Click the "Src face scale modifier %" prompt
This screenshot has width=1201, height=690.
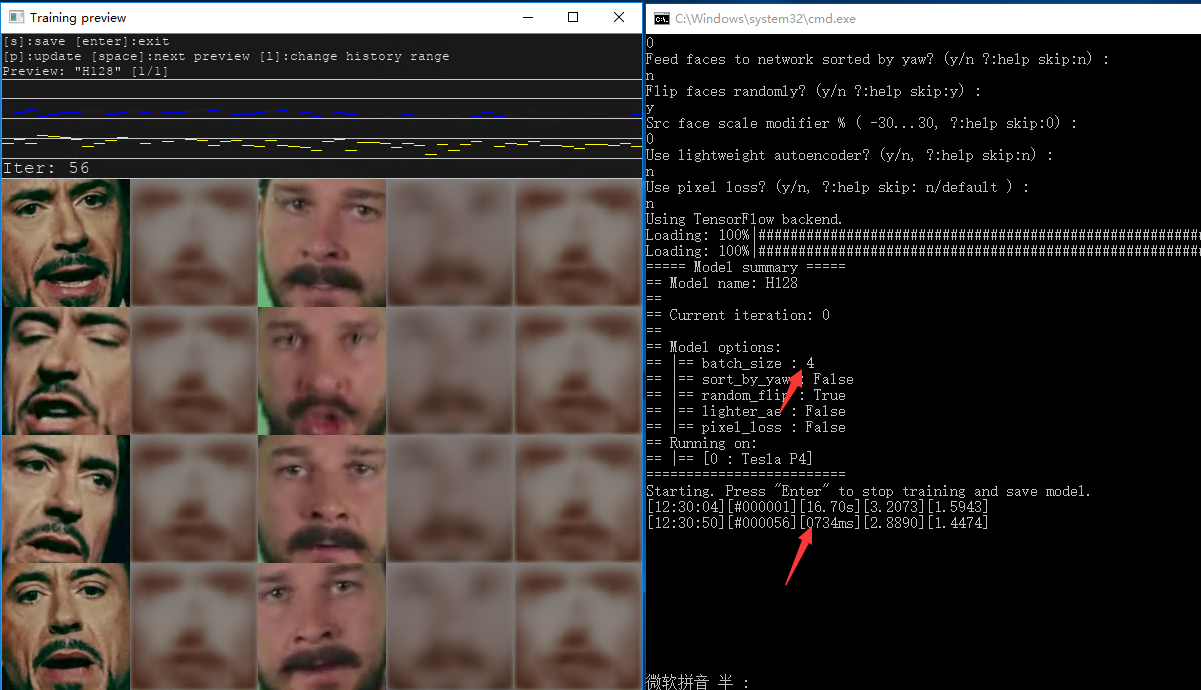click(861, 123)
